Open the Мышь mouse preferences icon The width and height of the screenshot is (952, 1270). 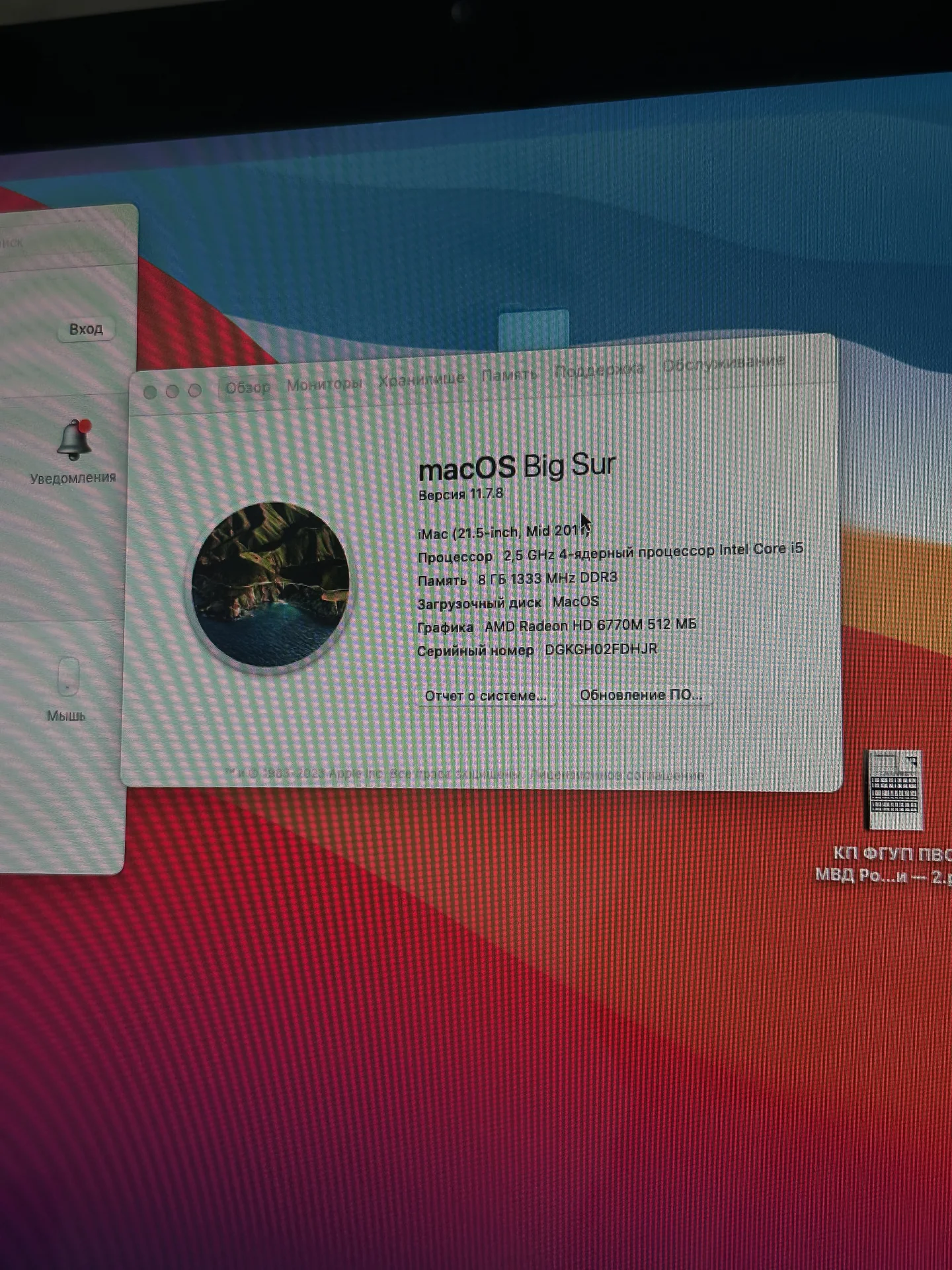click(x=68, y=677)
